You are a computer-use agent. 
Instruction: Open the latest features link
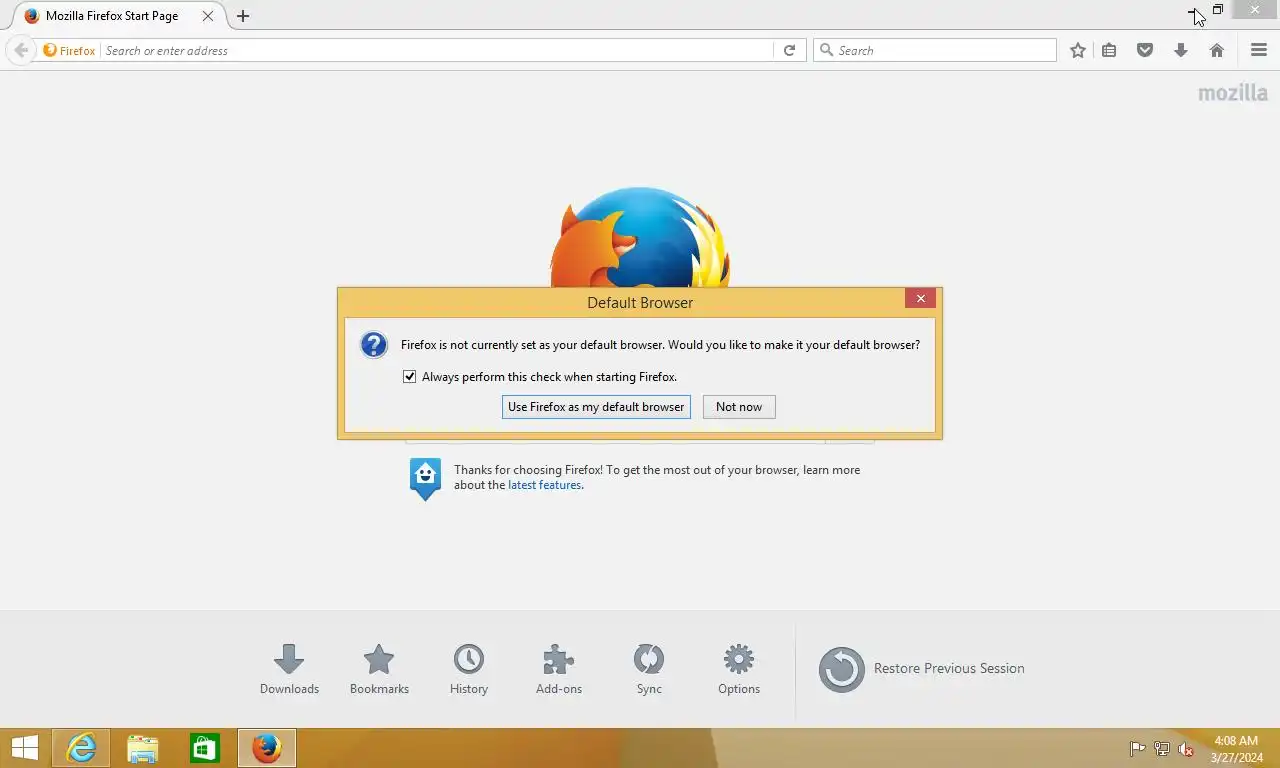click(x=544, y=485)
